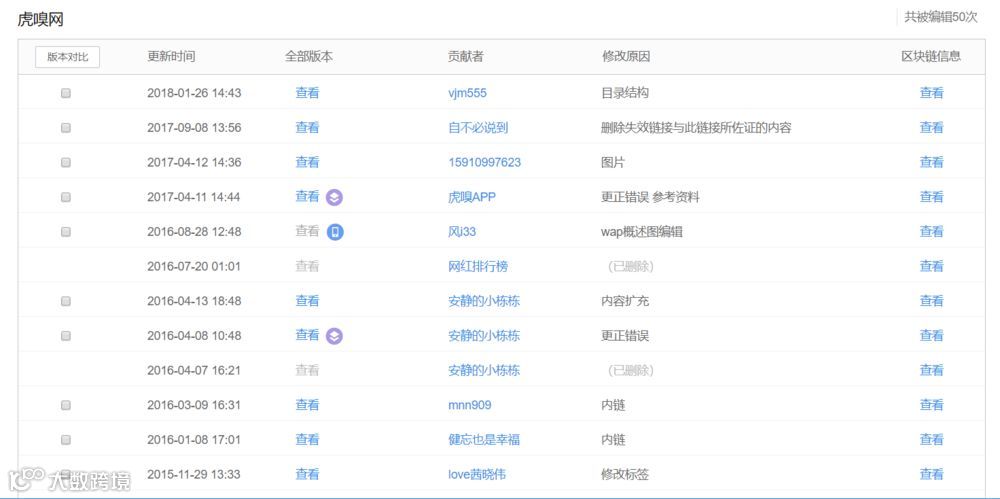This screenshot has height=499, width=1000.
Task: Open contributor 15910997623's profile
Action: point(485,162)
